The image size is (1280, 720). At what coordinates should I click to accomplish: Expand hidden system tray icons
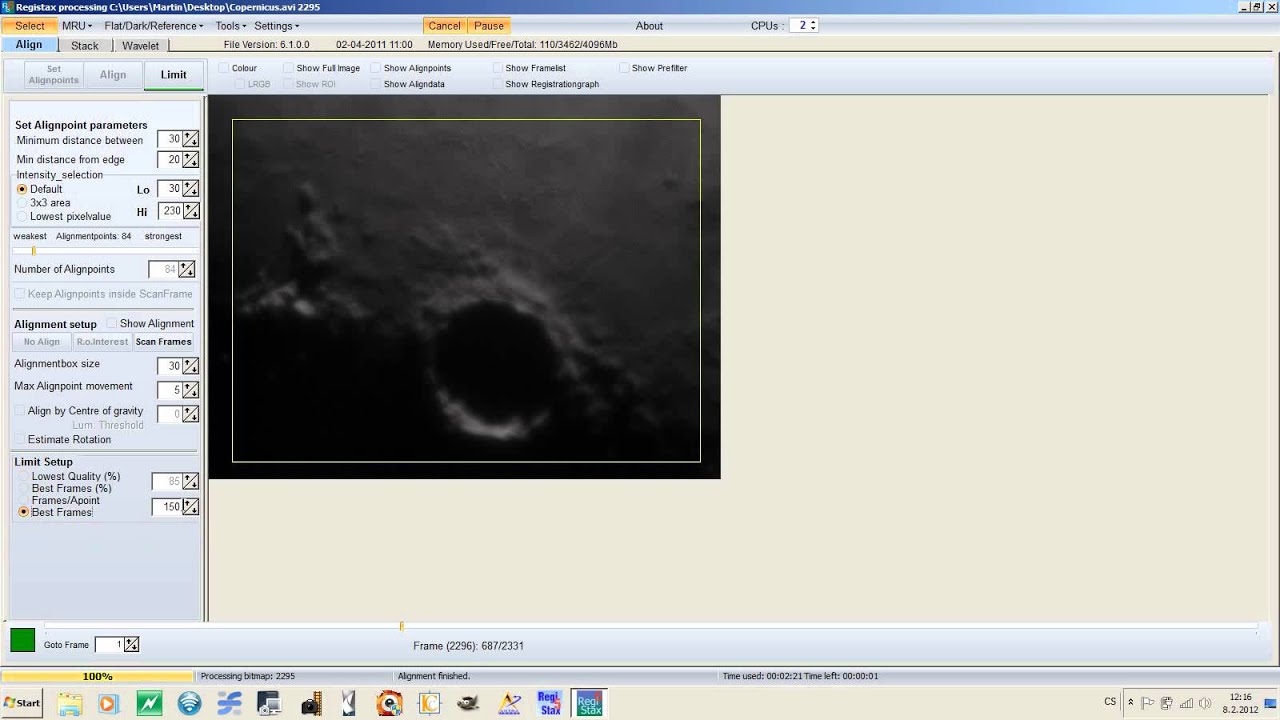(1129, 703)
